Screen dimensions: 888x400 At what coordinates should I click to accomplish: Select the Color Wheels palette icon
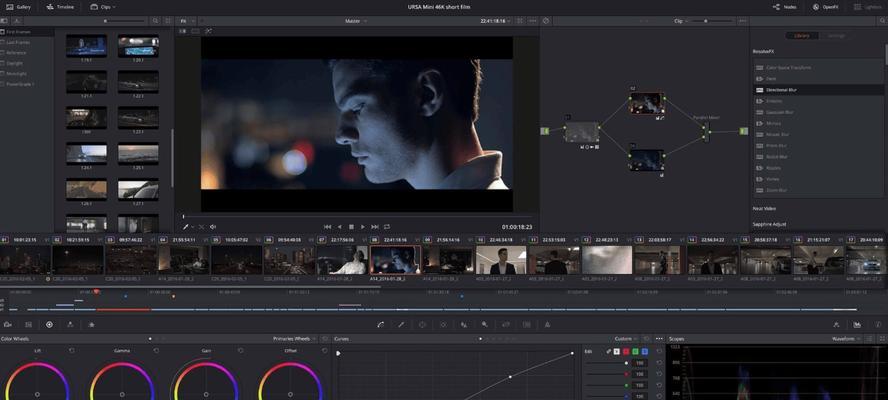(x=49, y=325)
